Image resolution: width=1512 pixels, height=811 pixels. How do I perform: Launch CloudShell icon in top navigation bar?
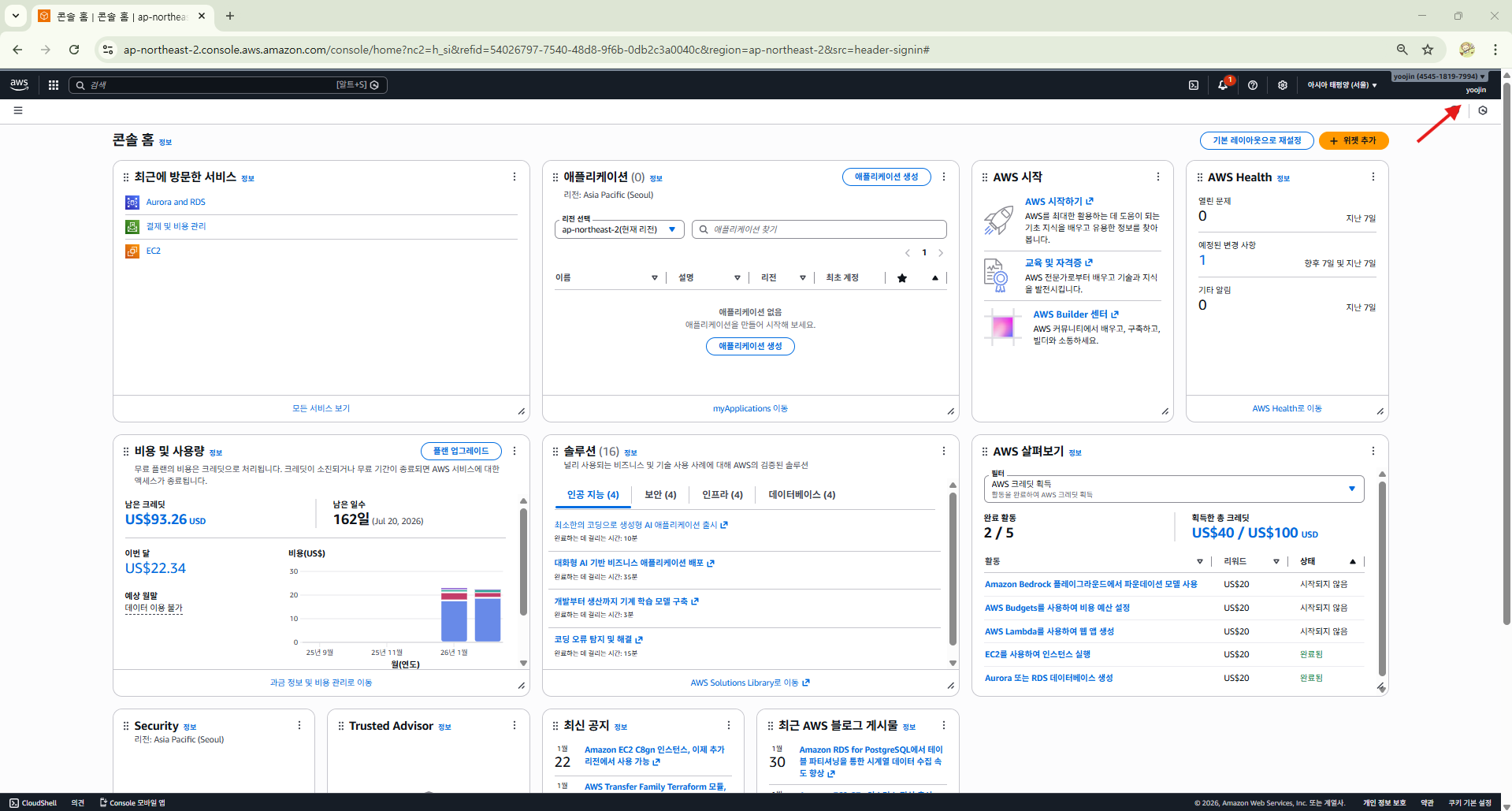coord(1194,85)
